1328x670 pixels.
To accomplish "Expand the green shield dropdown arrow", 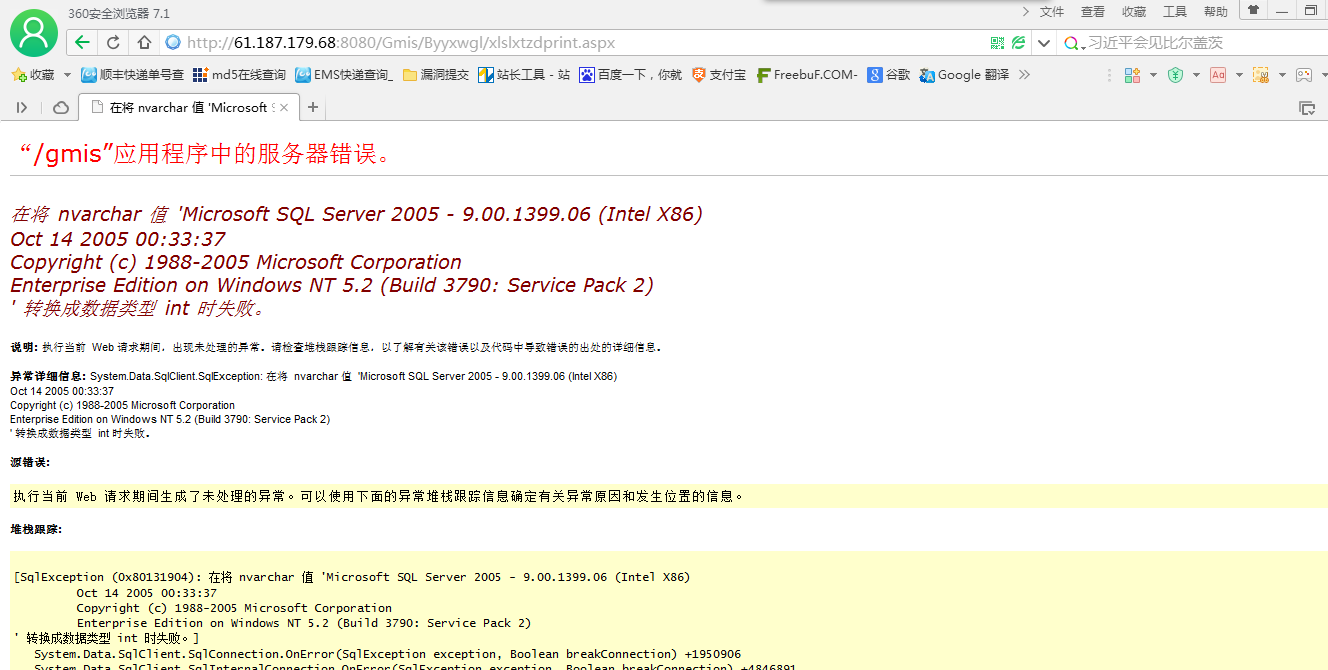I will tap(1196, 75).
